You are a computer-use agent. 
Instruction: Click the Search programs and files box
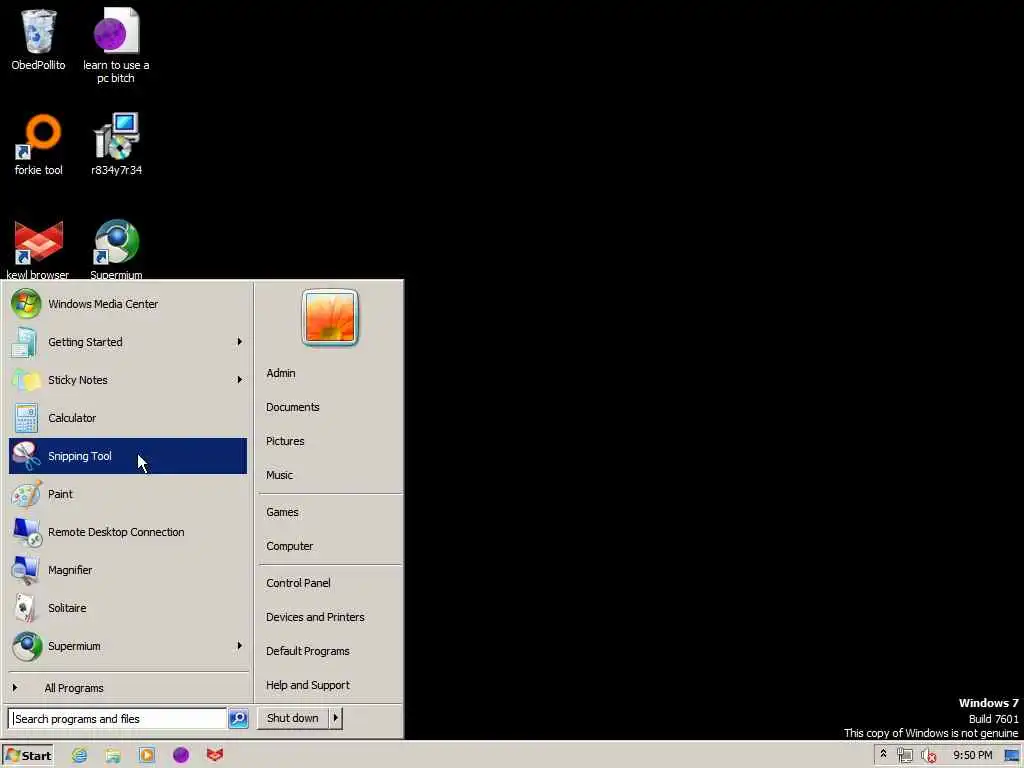(118, 718)
